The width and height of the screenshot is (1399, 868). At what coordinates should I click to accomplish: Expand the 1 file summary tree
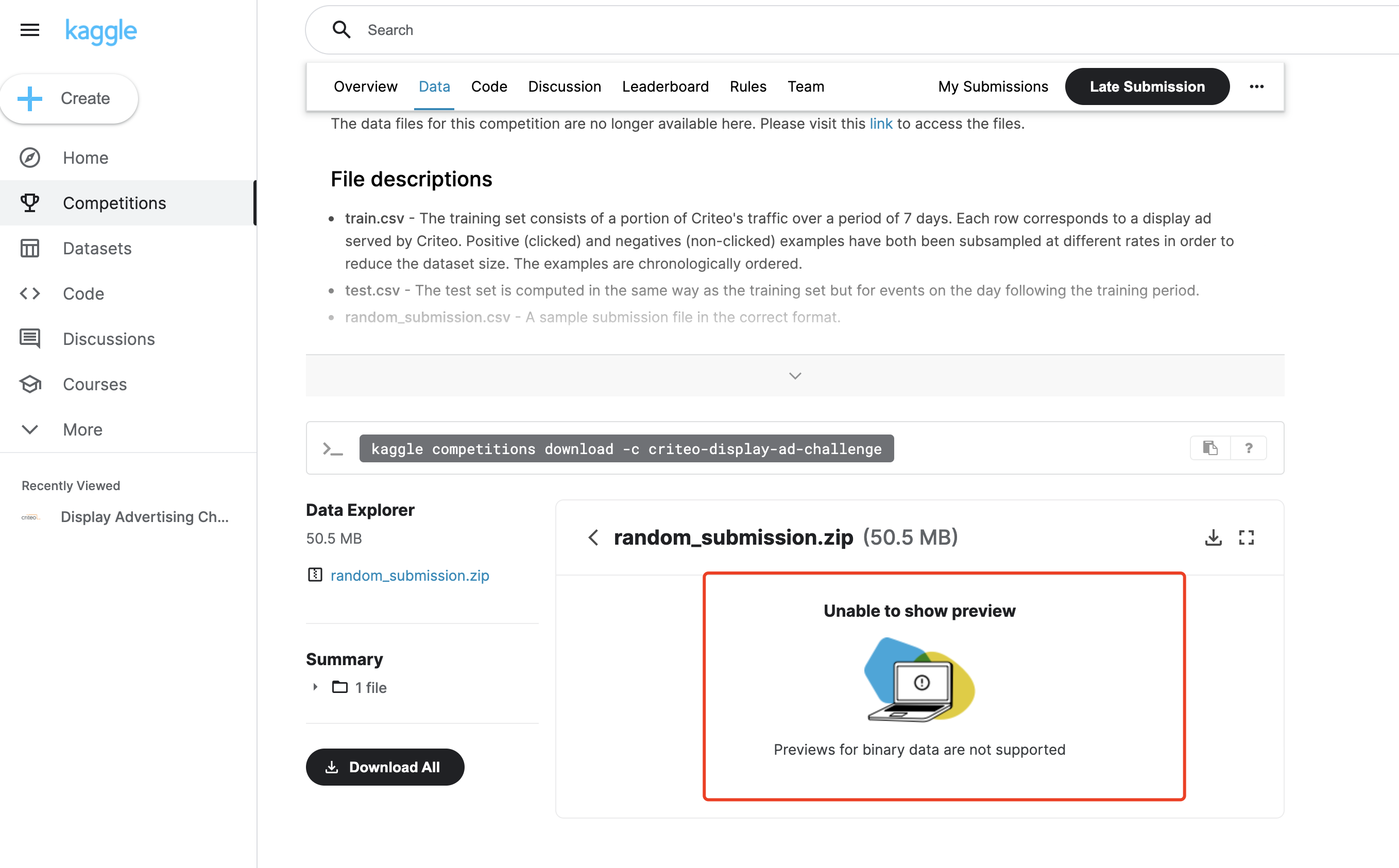pos(315,687)
